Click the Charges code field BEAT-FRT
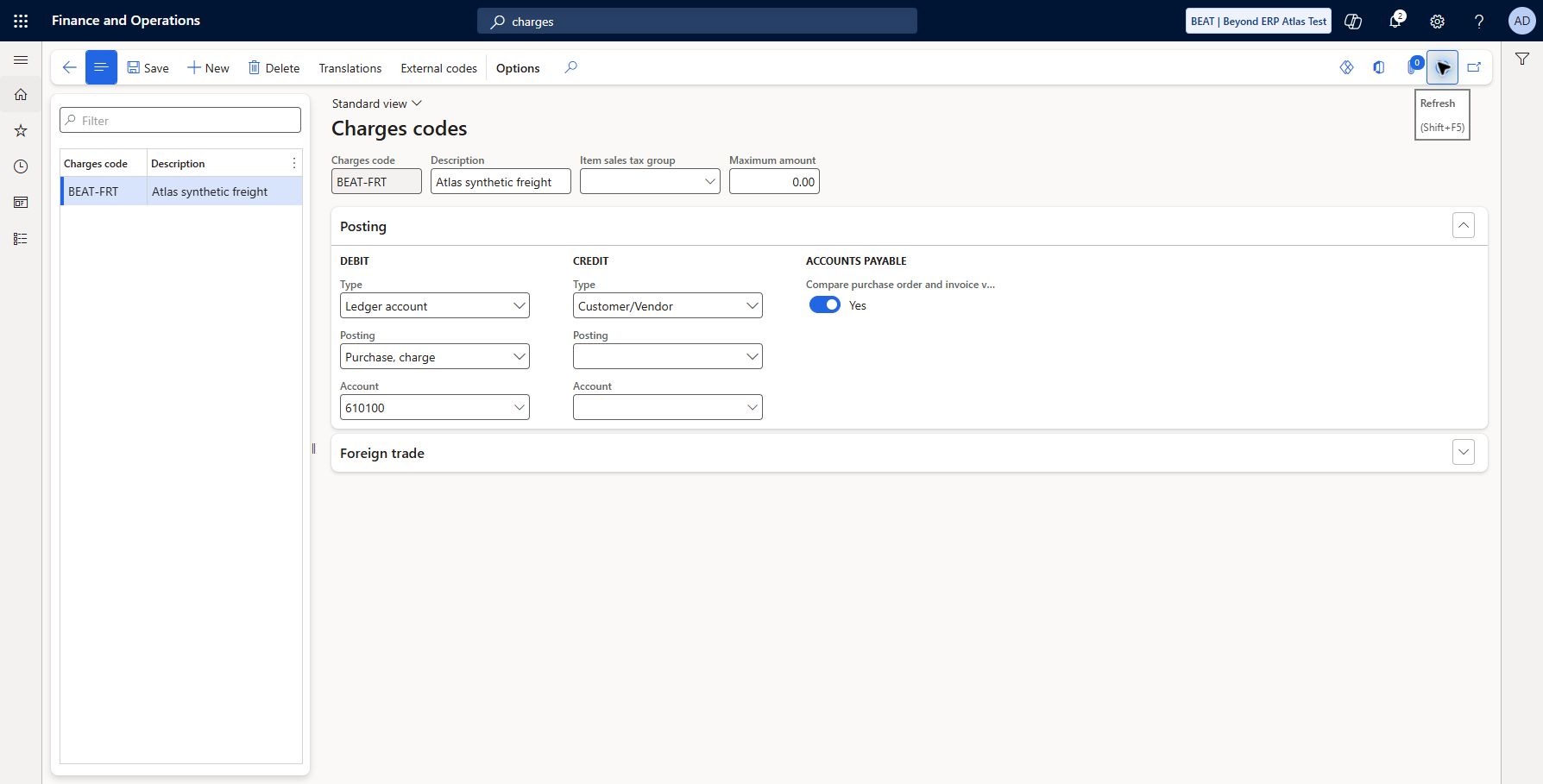The height and width of the screenshot is (784, 1543). pyautogui.click(x=376, y=181)
